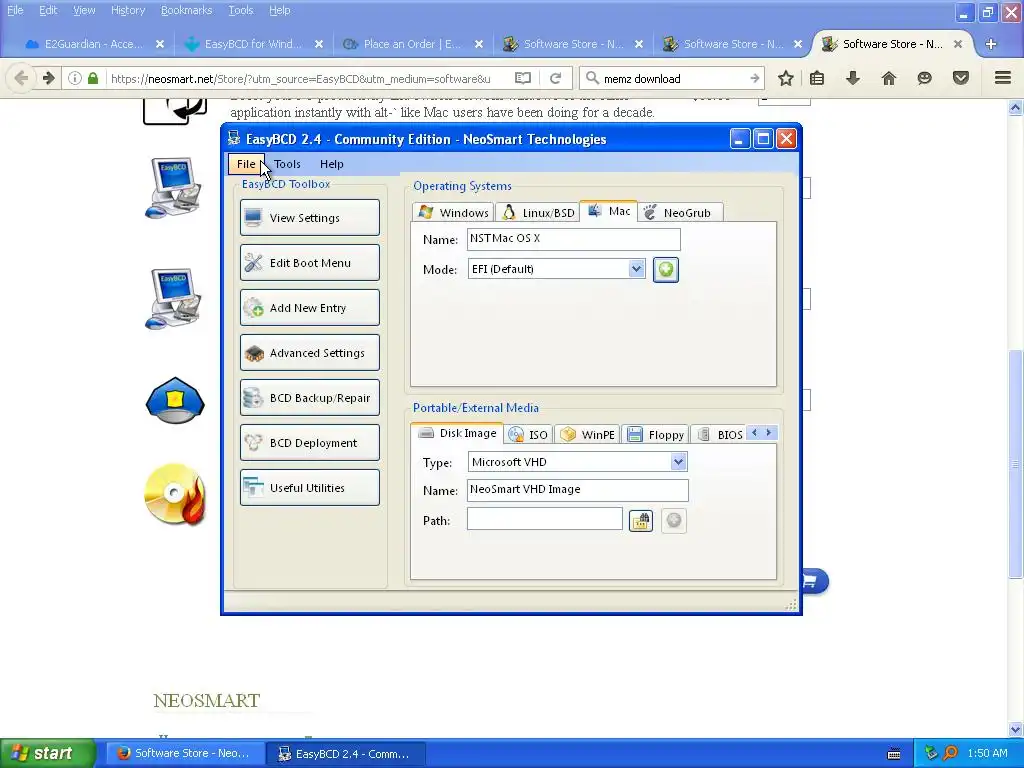
Task: Switch to the Floppy media tab
Action: 655,435
